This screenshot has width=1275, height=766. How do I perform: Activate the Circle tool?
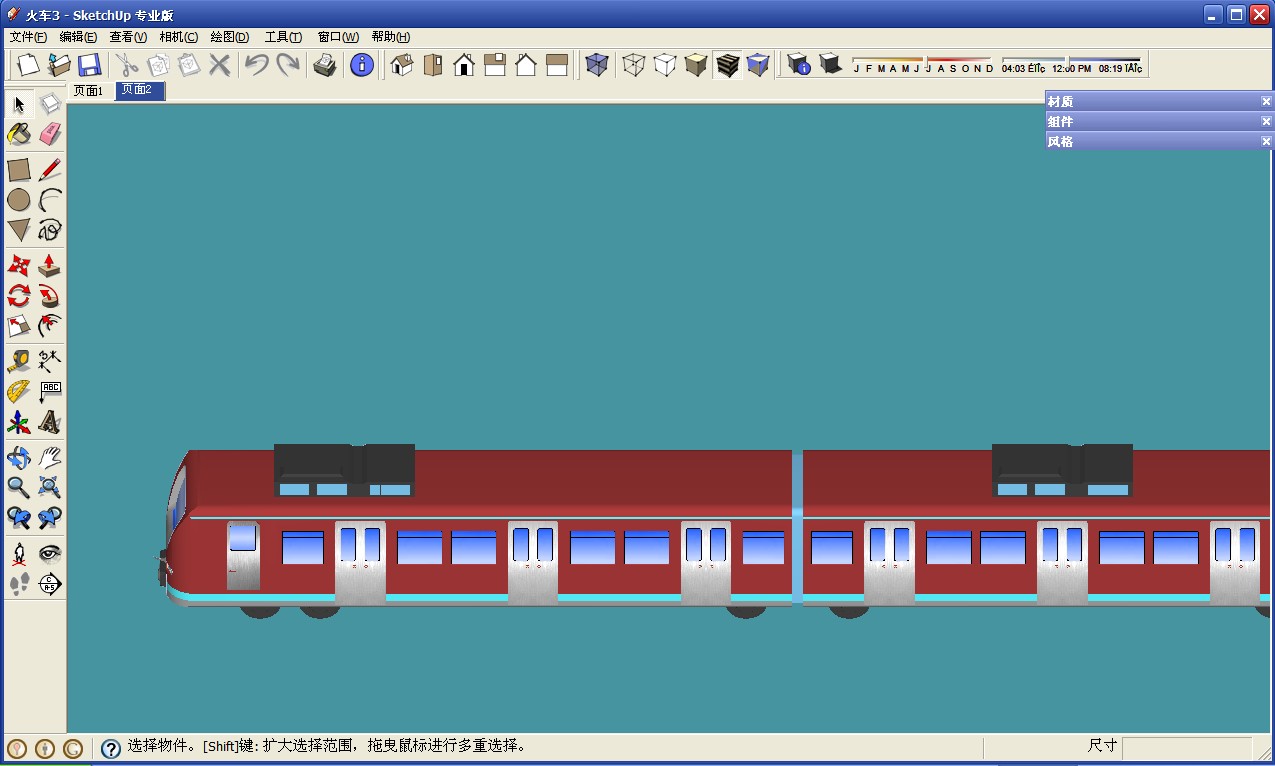coord(18,200)
